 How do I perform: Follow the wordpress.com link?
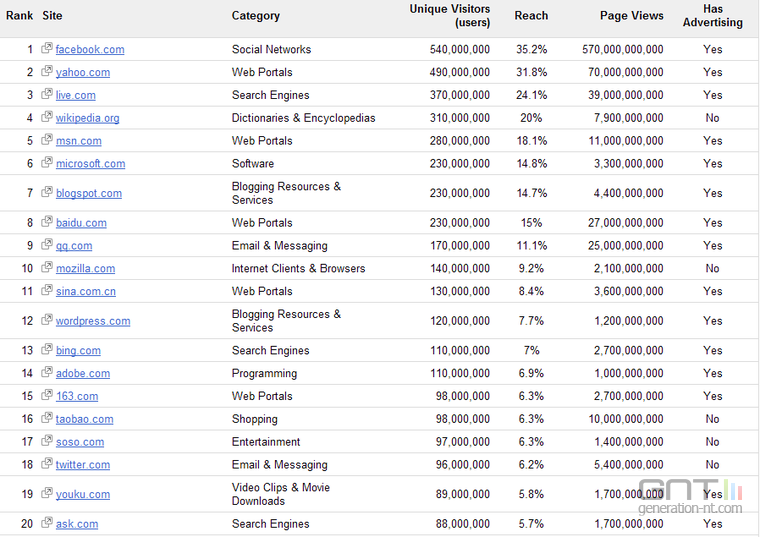coord(93,321)
